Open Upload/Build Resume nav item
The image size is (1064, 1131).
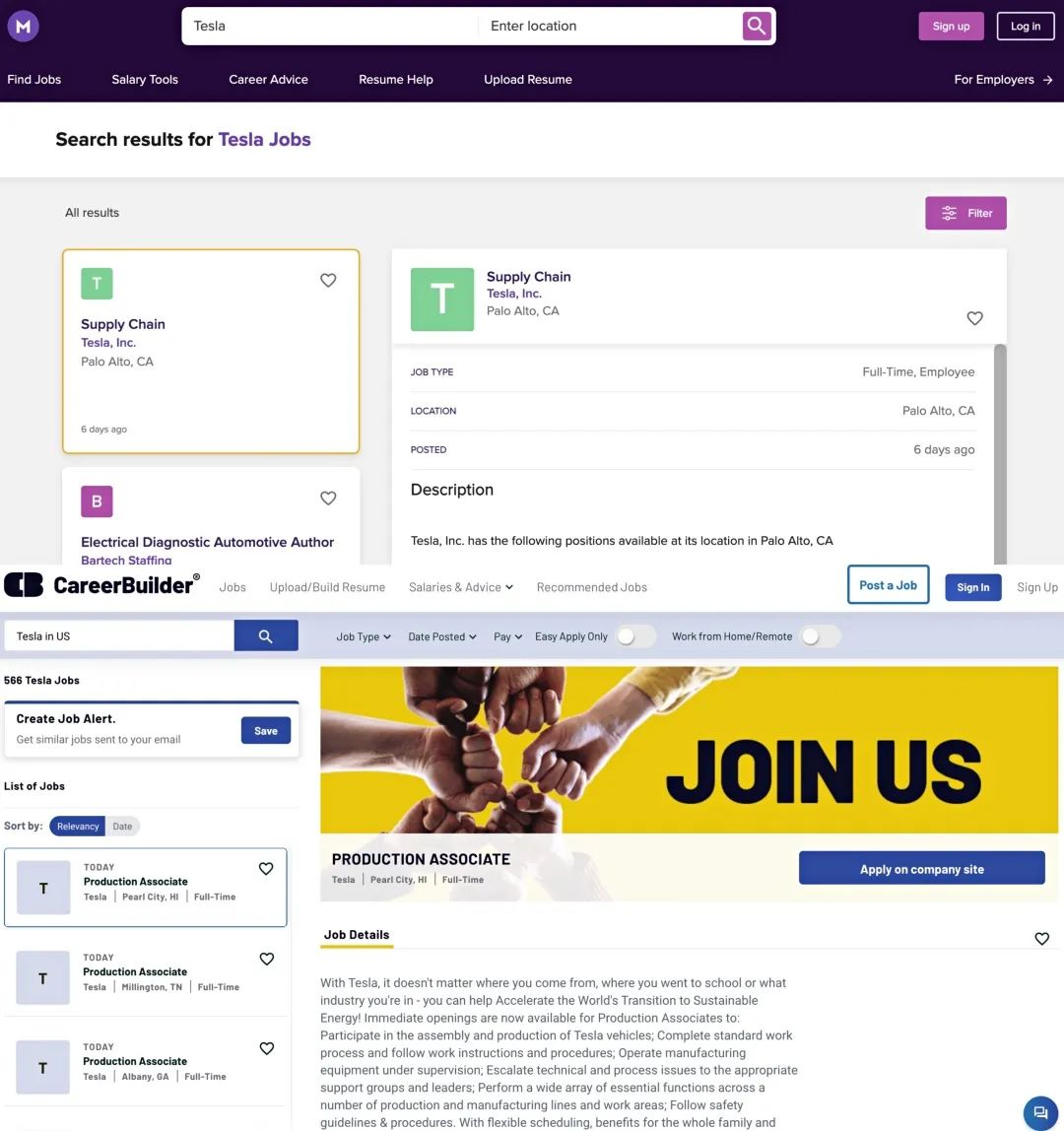[327, 587]
